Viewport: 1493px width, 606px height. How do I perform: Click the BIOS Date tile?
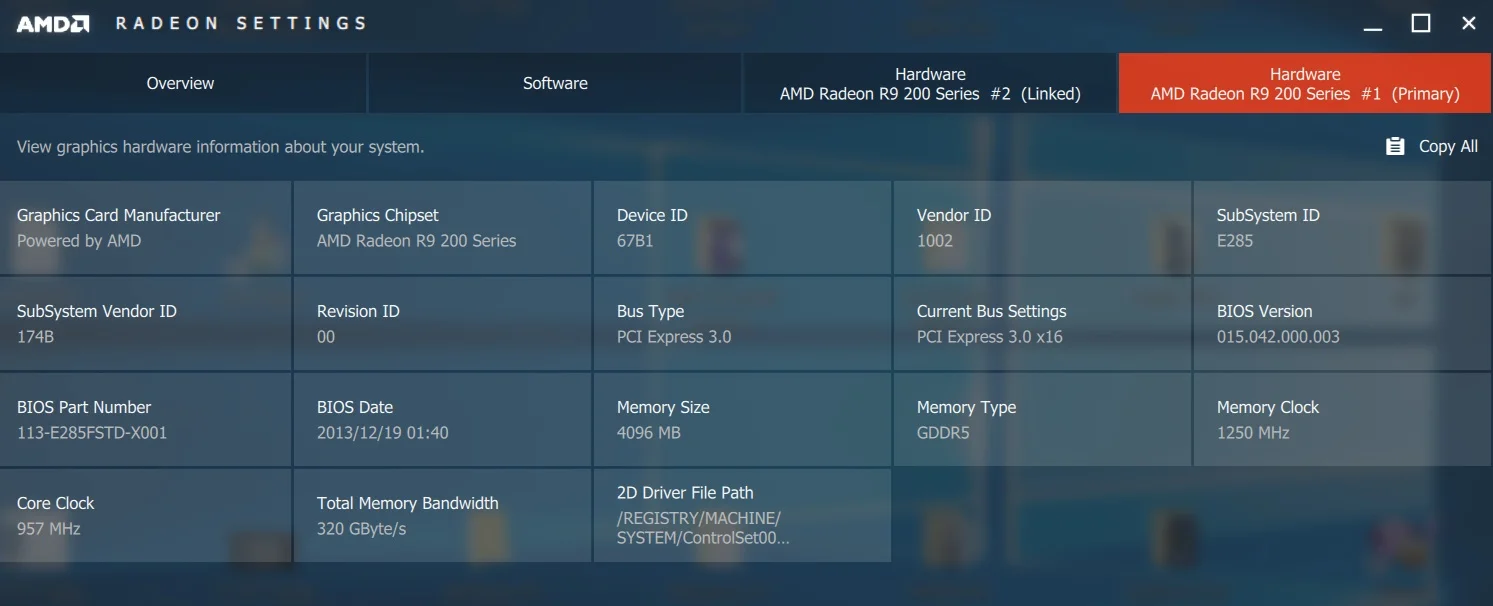[442, 419]
